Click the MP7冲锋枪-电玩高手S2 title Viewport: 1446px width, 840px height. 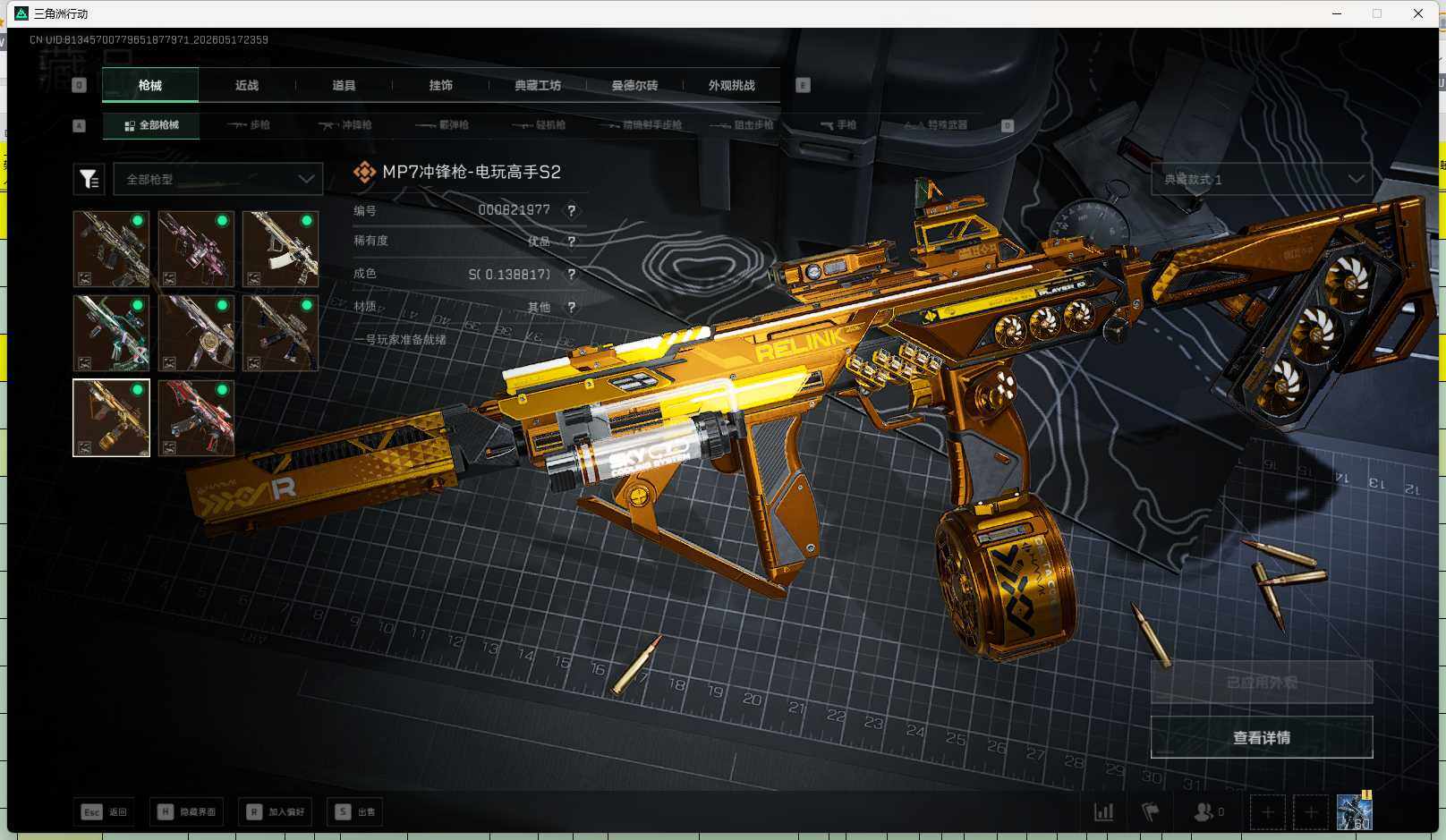(x=472, y=172)
